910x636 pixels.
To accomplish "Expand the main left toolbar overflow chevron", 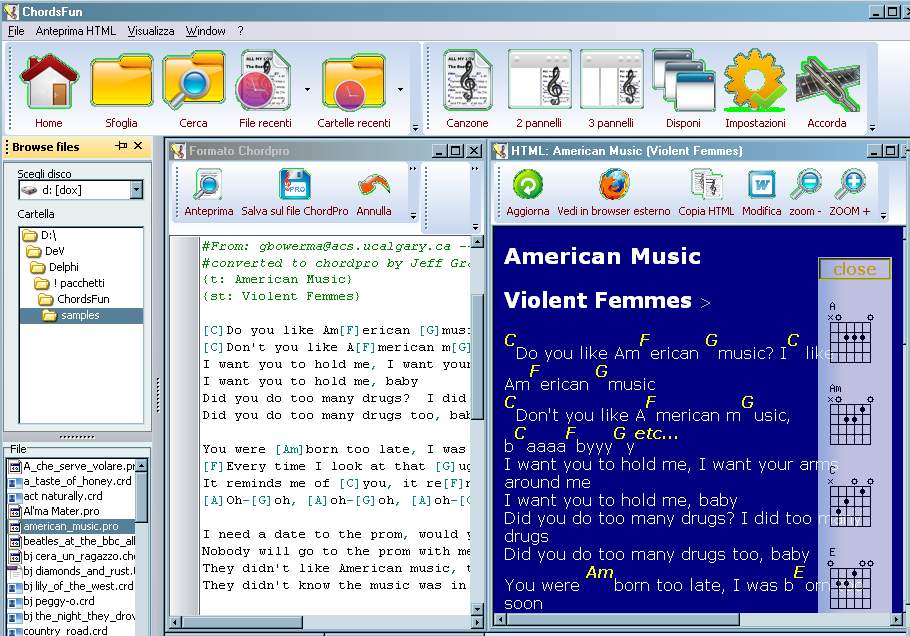I will pyautogui.click(x=415, y=128).
